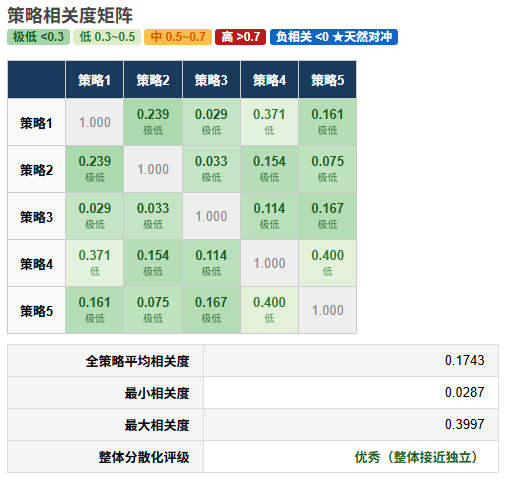
Task: Click the orange 中 0.5~0.7 legend badge
Action: coord(178,37)
